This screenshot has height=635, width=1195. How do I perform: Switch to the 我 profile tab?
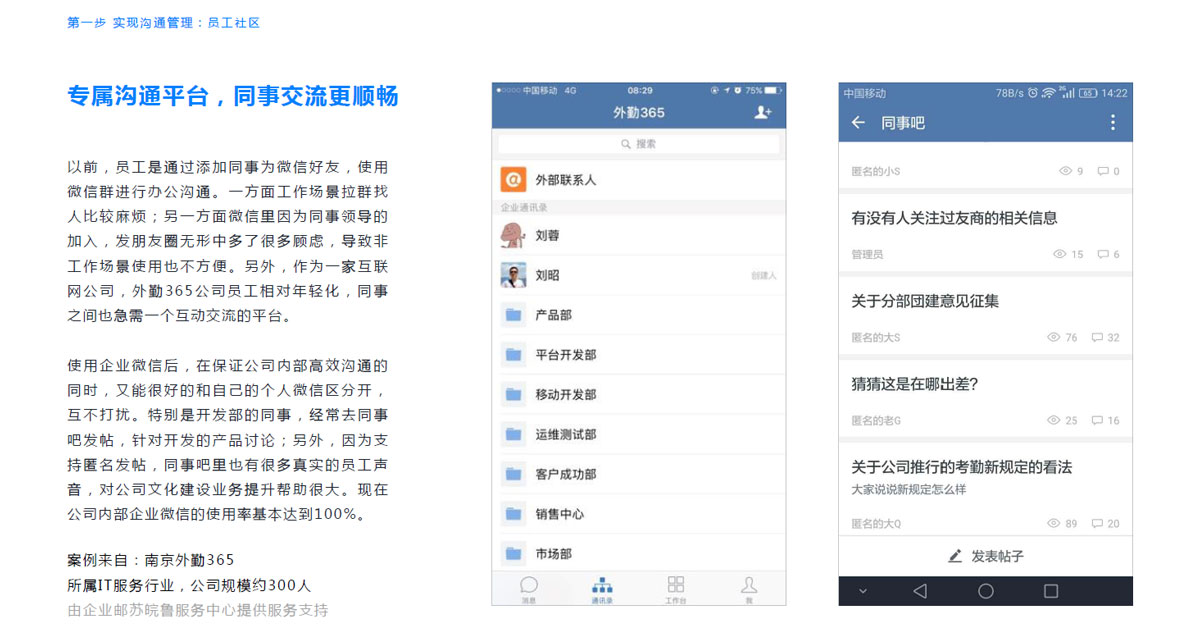(x=749, y=590)
